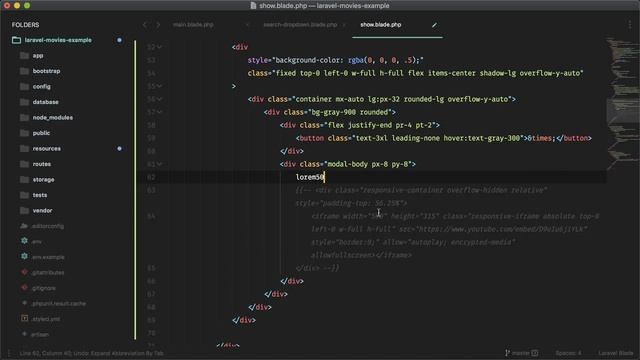This screenshot has width=640, height=360.
Task: Open the .editorconfig file
Action: point(48,226)
